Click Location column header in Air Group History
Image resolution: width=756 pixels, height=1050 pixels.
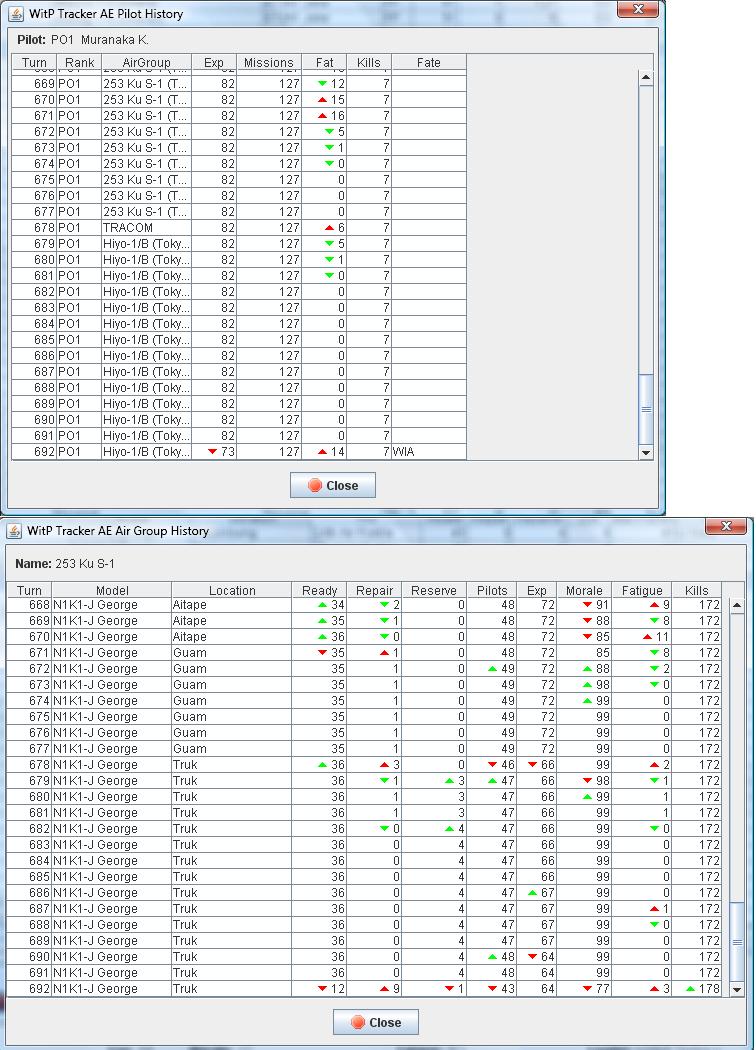point(232,590)
